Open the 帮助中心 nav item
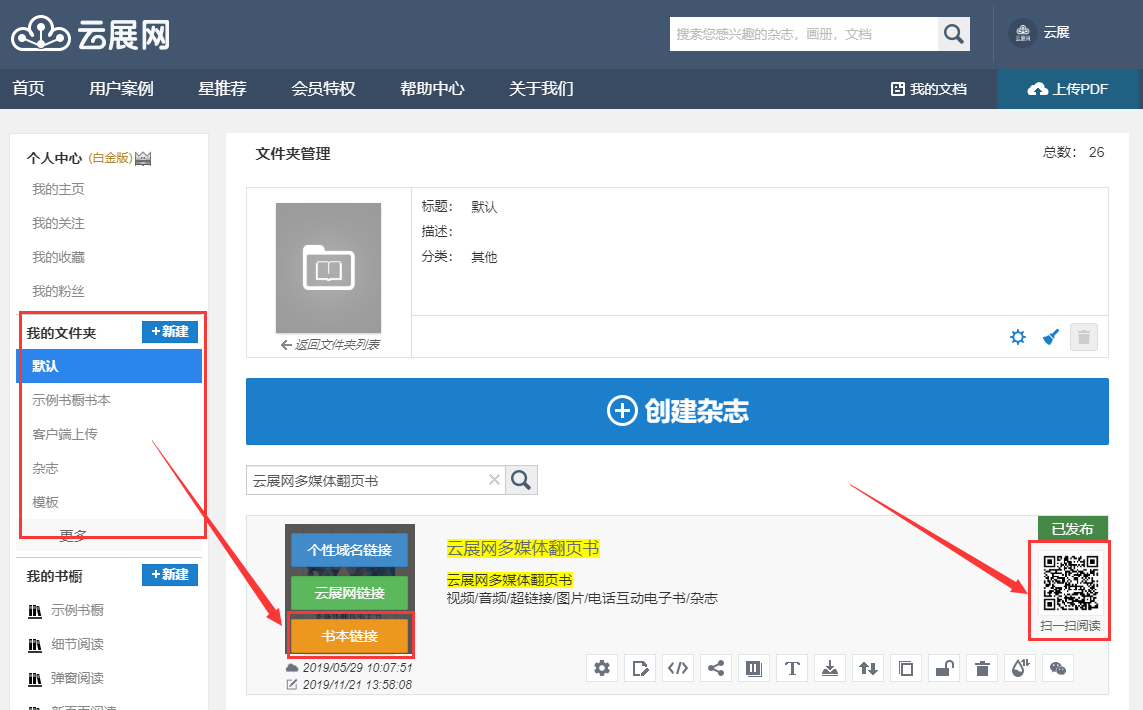 click(x=432, y=89)
